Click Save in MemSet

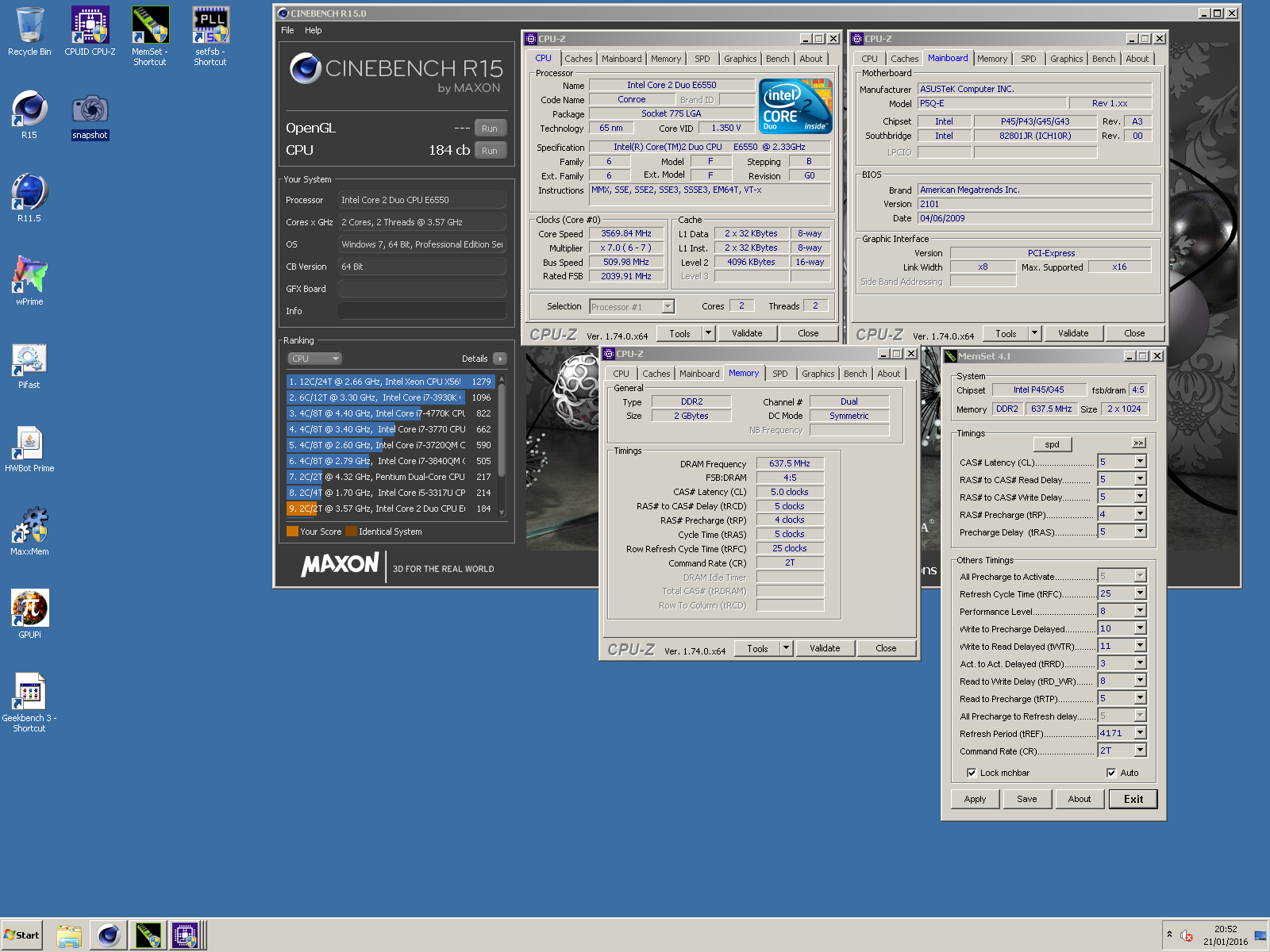click(x=1027, y=799)
